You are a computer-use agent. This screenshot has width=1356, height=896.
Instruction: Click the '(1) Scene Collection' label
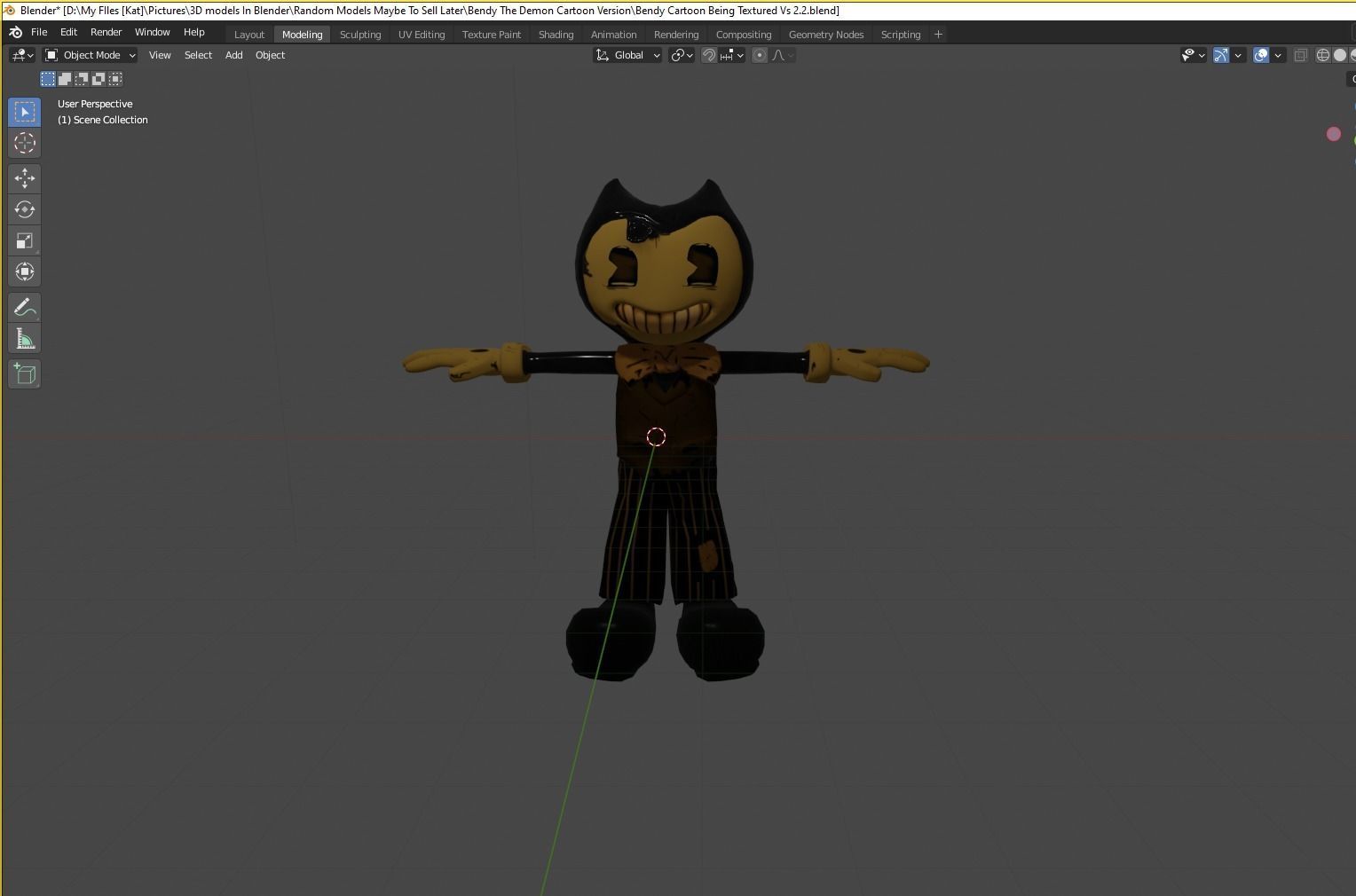[x=103, y=120]
